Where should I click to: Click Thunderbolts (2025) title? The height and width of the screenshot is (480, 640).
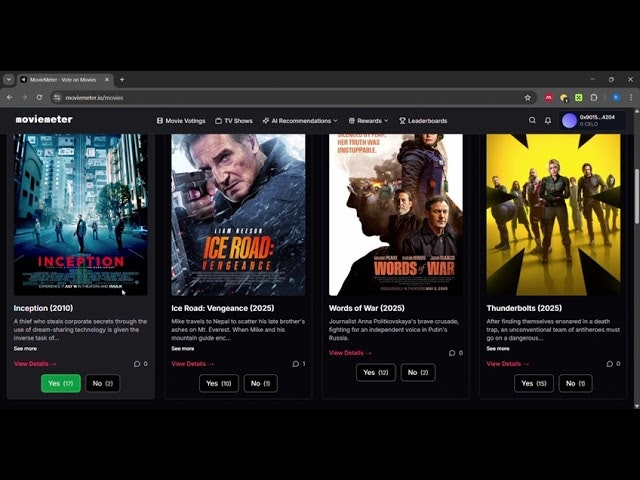[x=524, y=308]
